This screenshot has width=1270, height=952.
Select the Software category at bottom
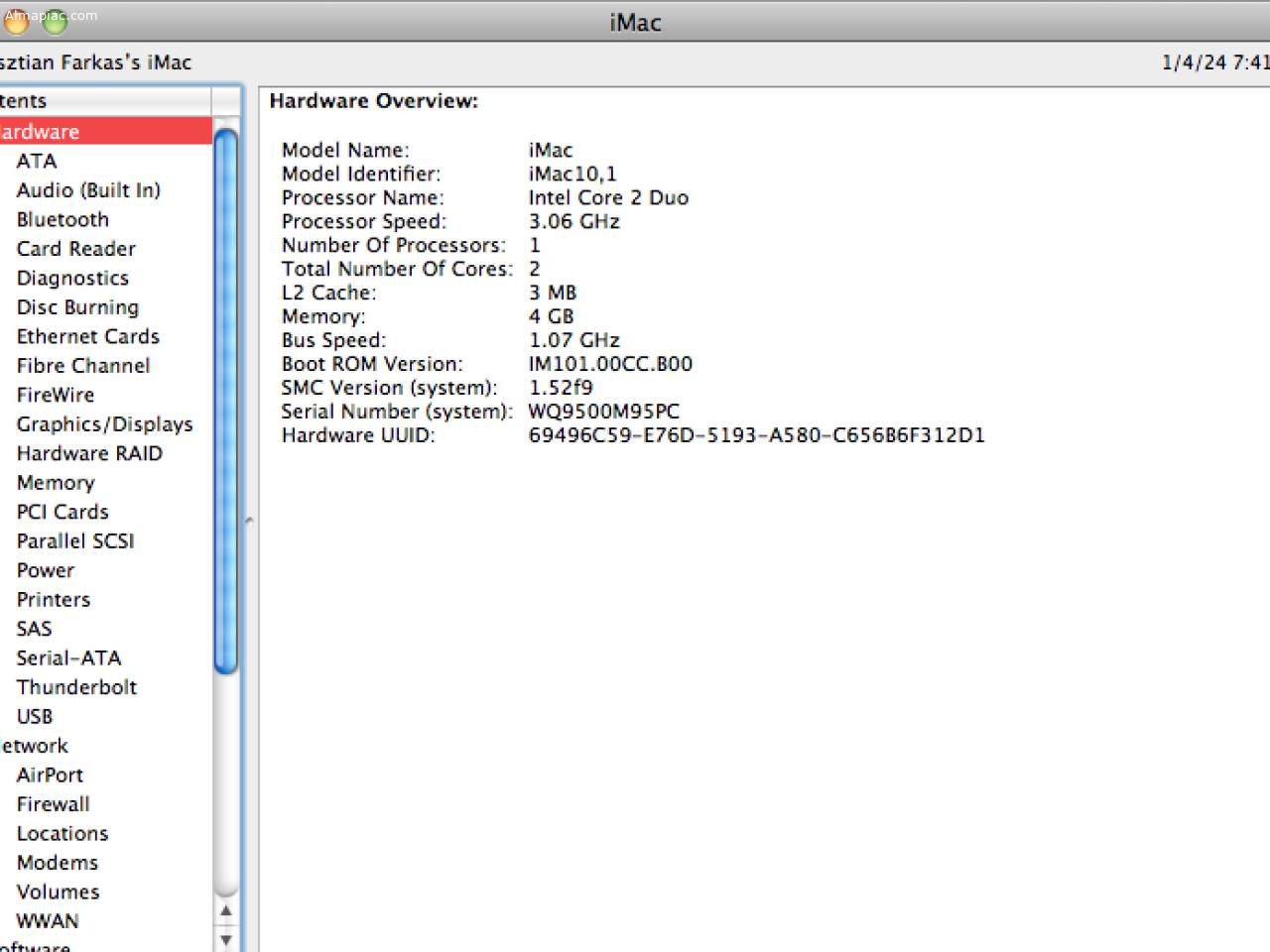pyautogui.click(x=35, y=947)
